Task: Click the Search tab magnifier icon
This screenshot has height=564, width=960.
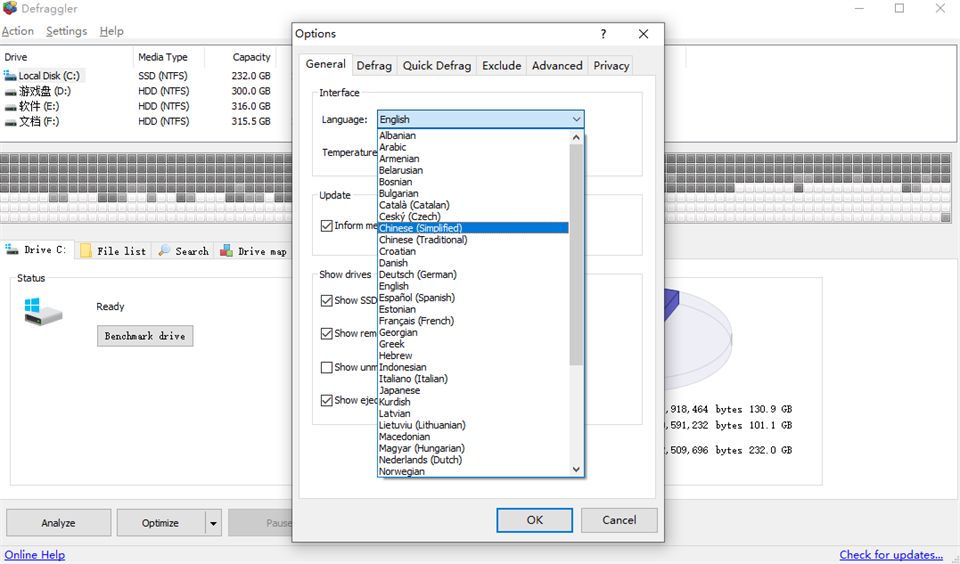Action: pyautogui.click(x=164, y=251)
